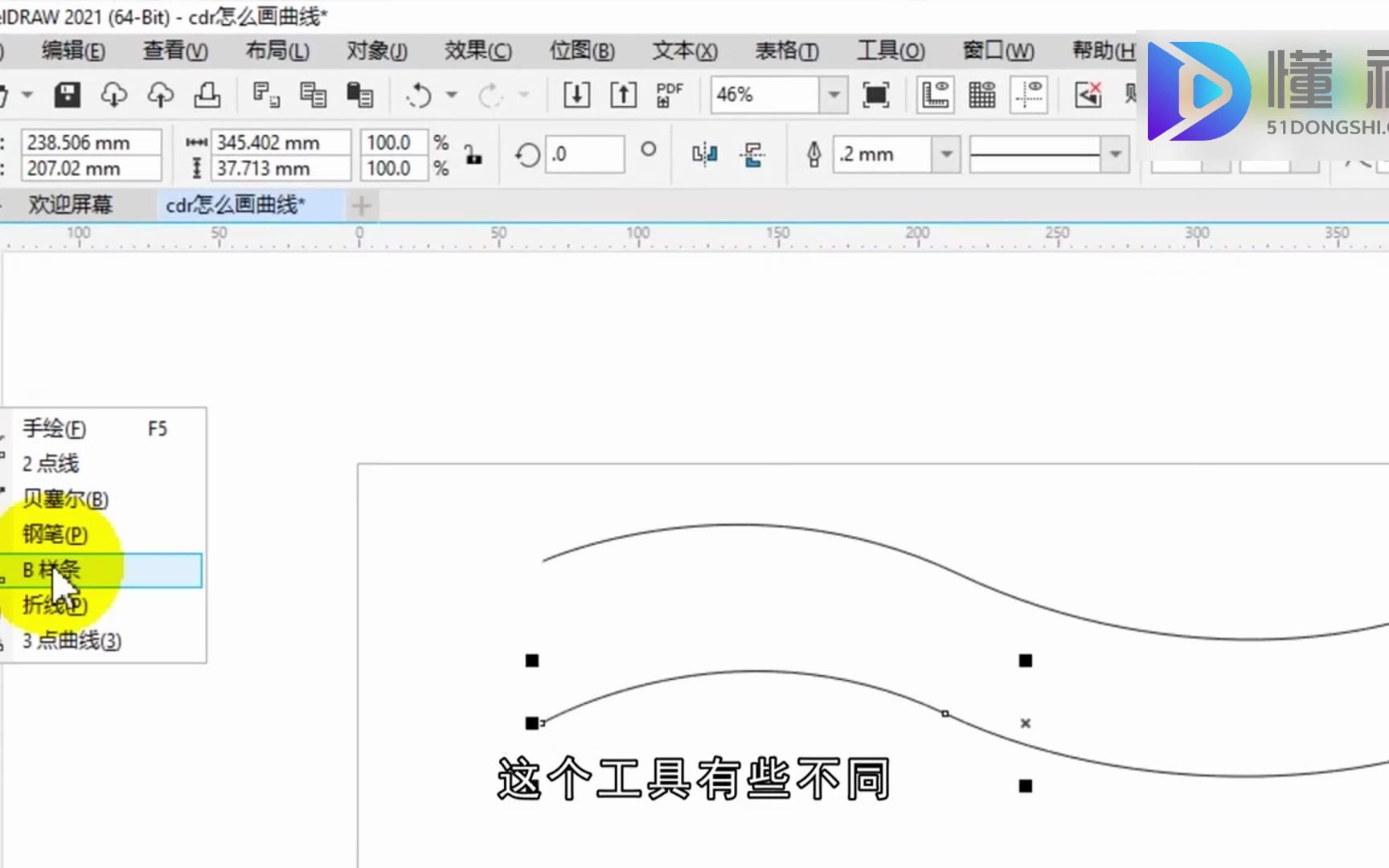Open the 效果(C) menu

pyautogui.click(x=478, y=51)
